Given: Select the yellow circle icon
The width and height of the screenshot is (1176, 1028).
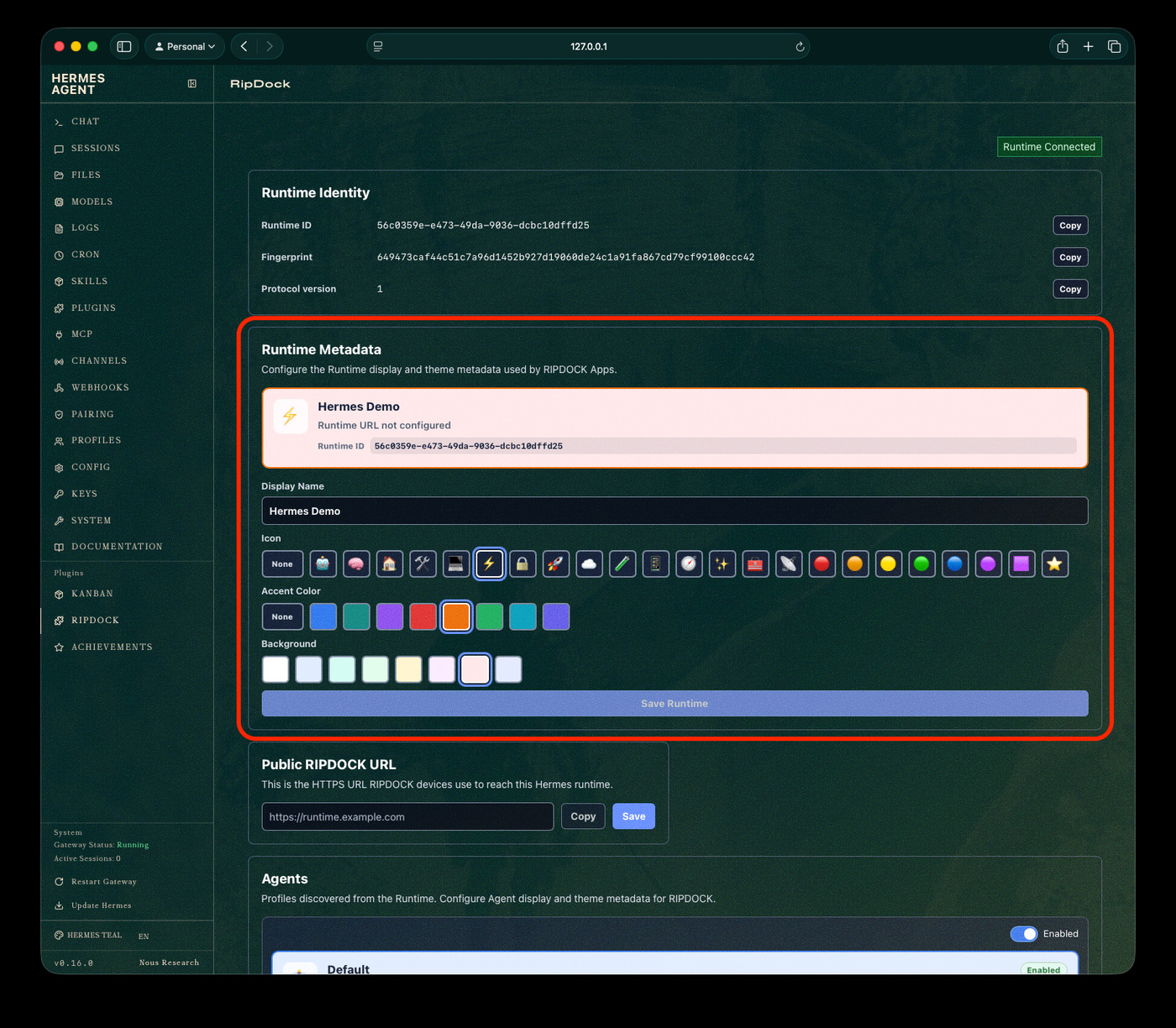Looking at the screenshot, I should [889, 564].
